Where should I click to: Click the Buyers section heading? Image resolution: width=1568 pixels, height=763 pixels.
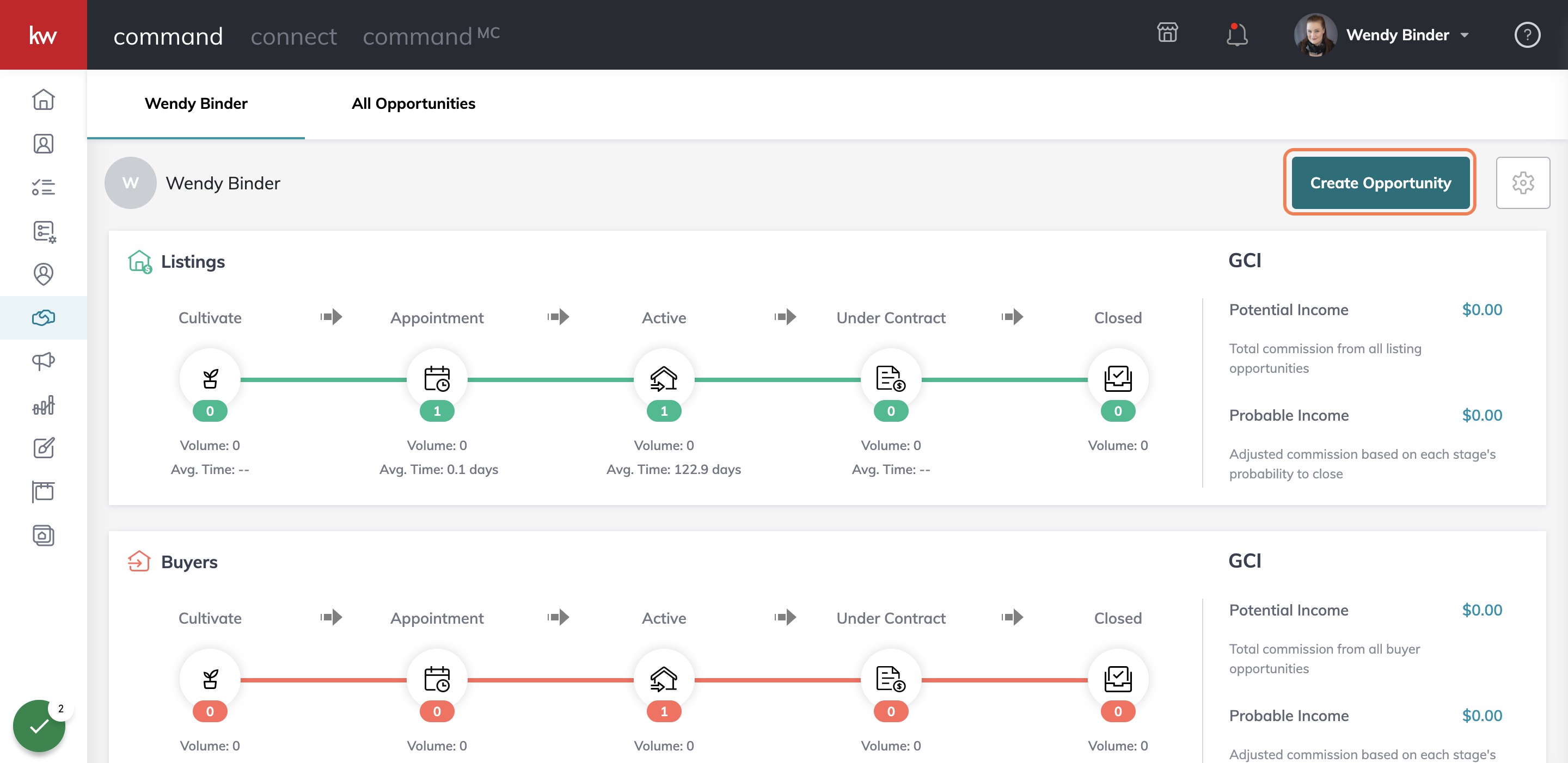pyautogui.click(x=189, y=562)
